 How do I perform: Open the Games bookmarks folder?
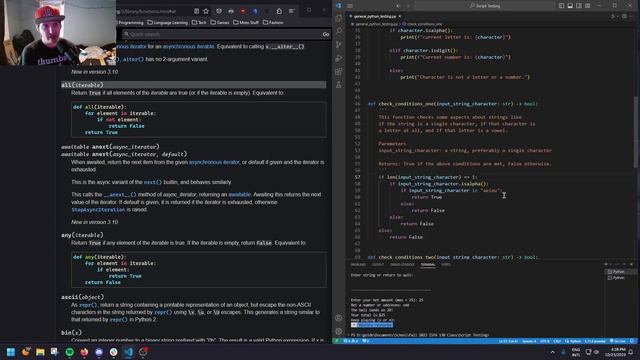pyautogui.click(x=220, y=23)
